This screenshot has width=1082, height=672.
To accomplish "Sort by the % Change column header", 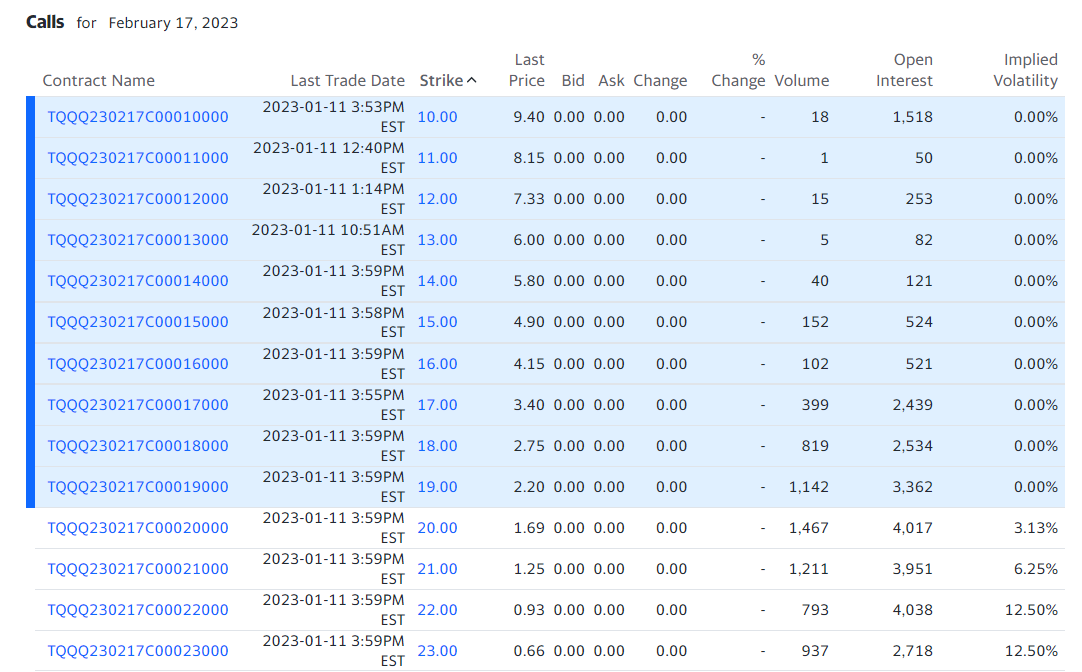I will coord(738,70).
